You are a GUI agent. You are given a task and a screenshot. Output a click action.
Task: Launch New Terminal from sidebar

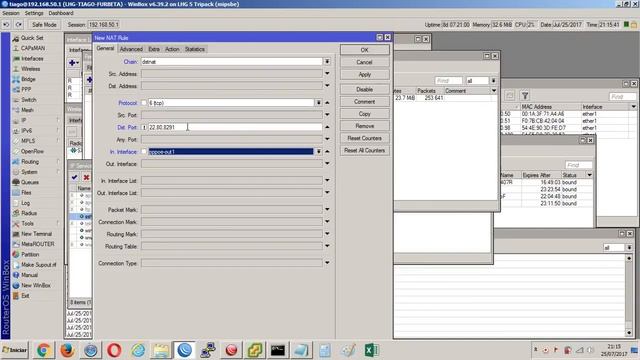36,234
